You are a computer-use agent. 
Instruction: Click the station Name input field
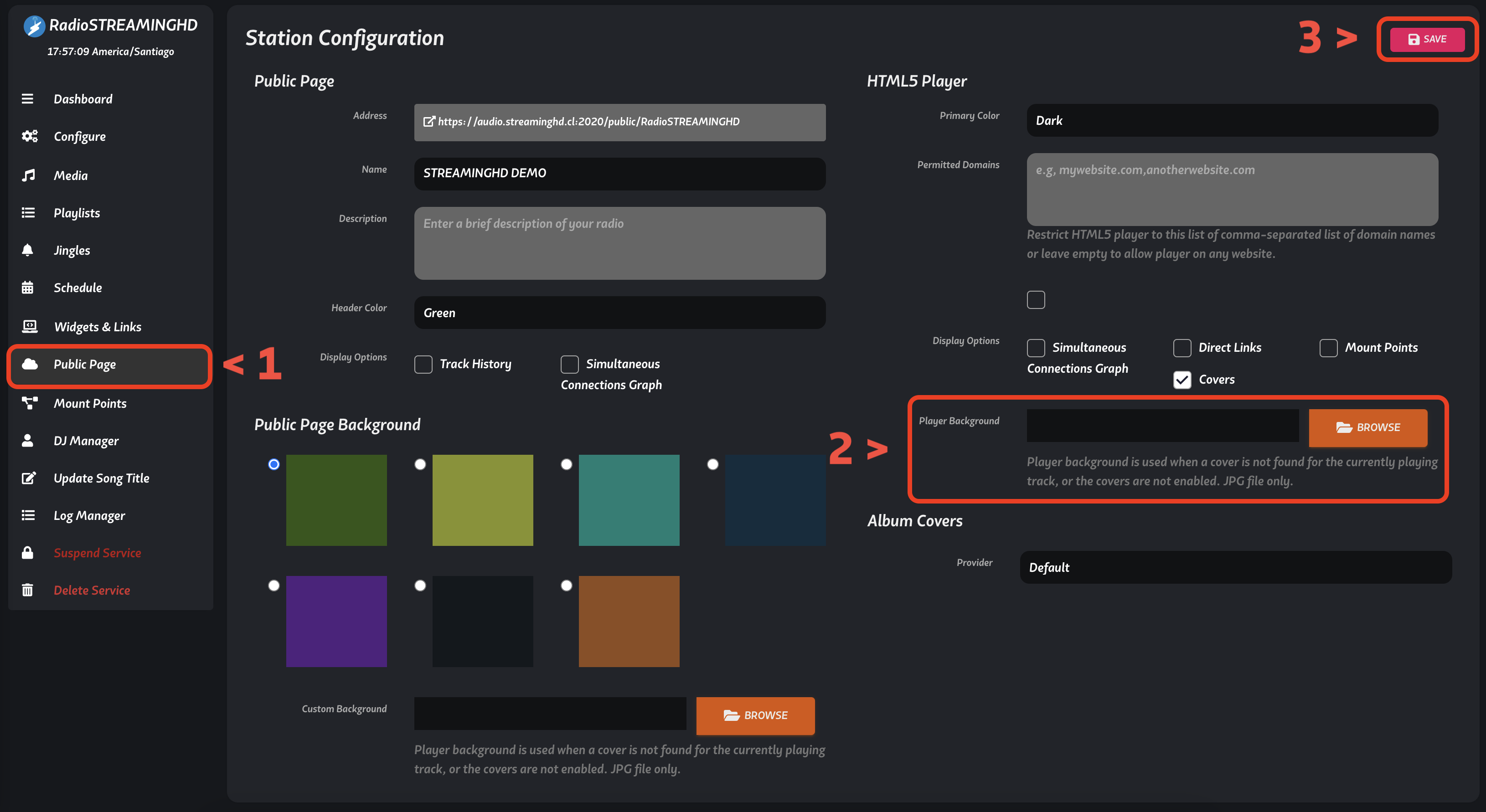coord(619,173)
